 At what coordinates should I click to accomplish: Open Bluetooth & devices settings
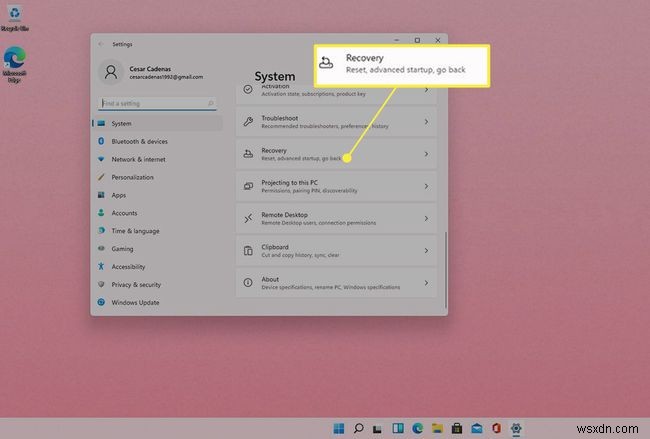[158, 141]
